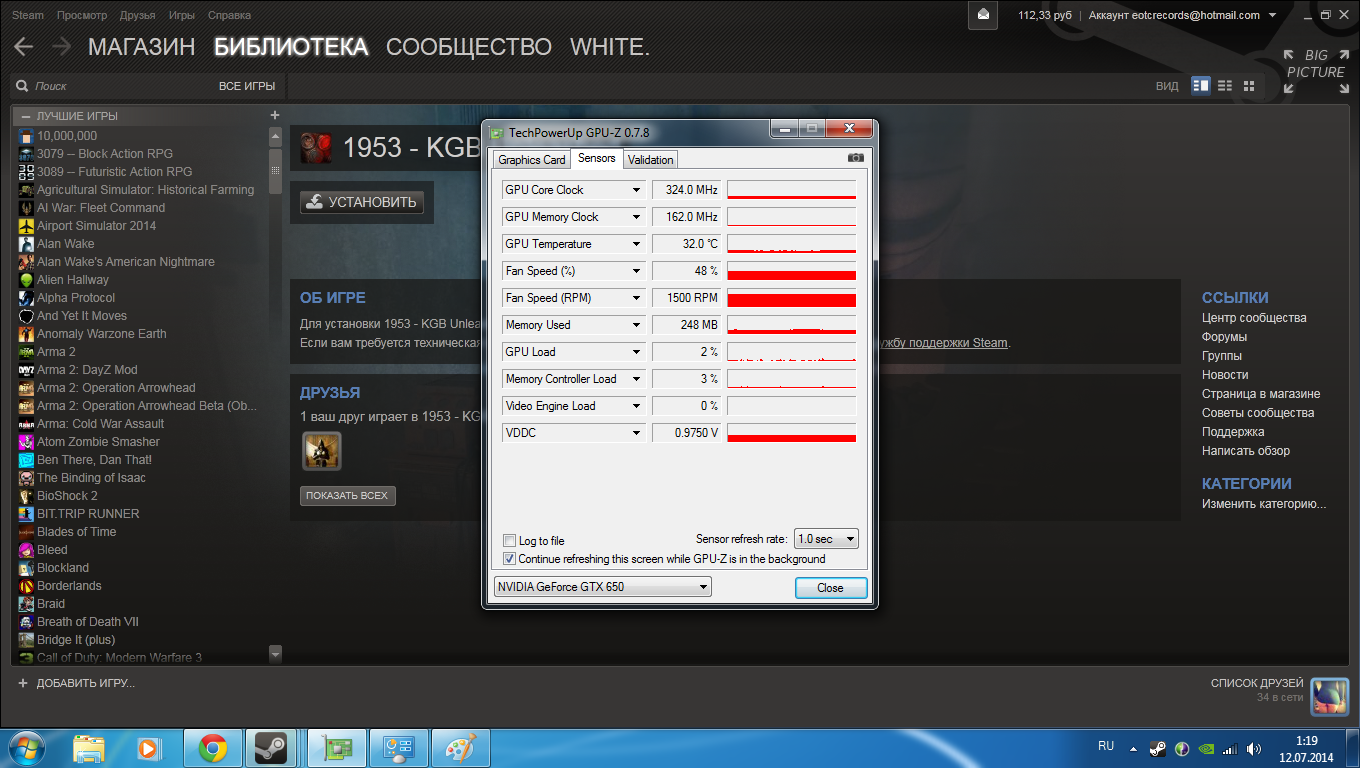Open GPU Memory Clock sensor dropdown

(x=636, y=217)
